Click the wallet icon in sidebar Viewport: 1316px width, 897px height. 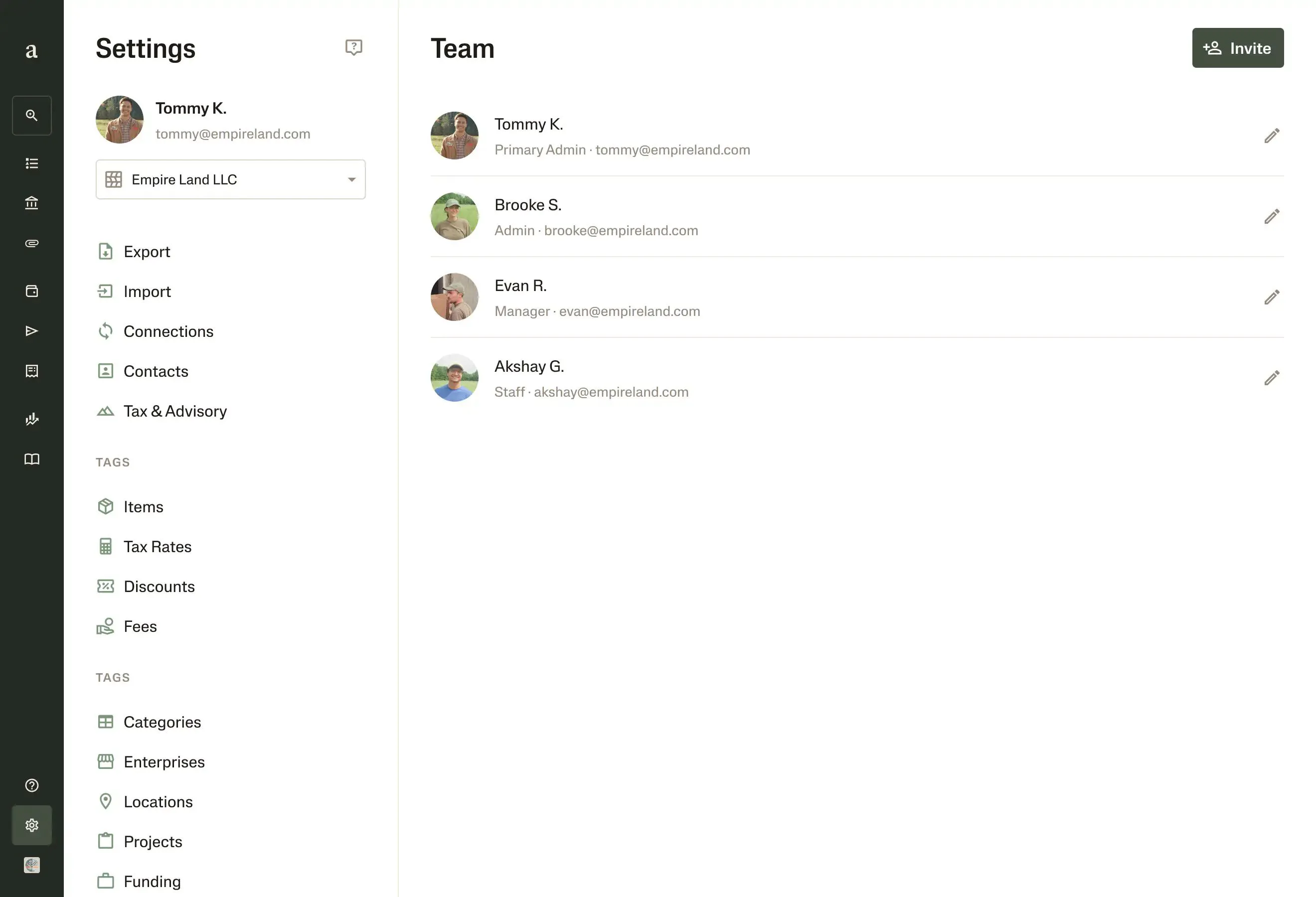32,291
